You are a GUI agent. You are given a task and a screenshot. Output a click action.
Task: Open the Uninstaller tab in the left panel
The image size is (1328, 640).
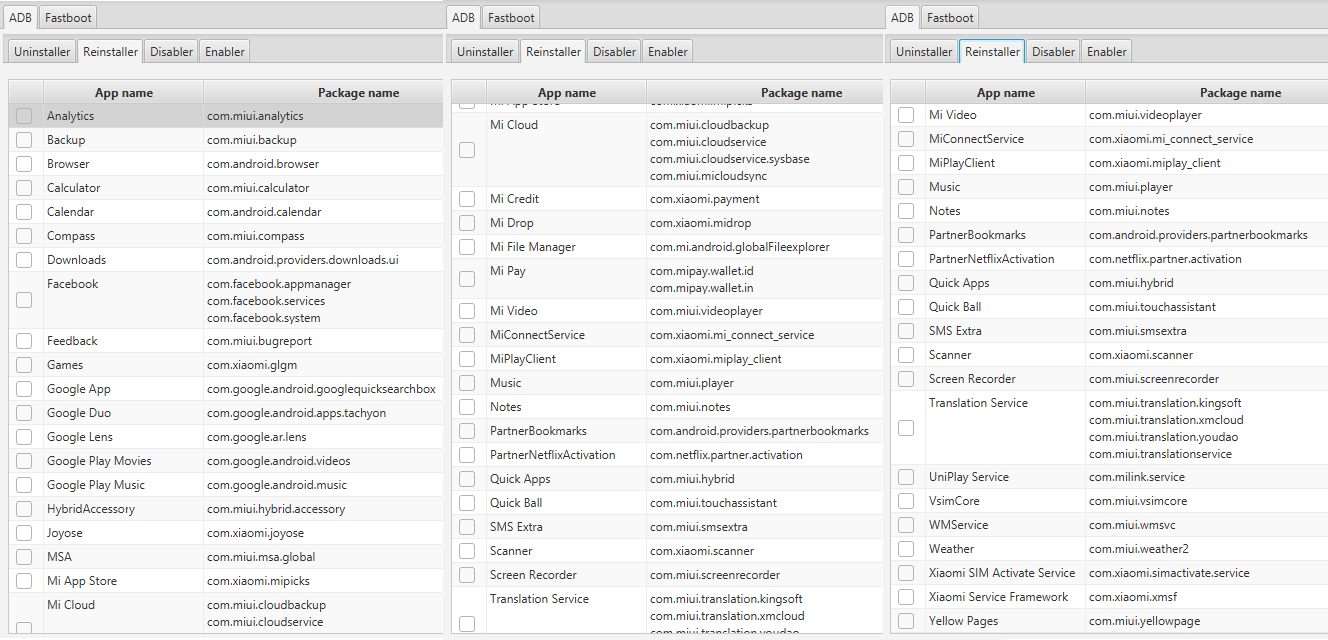[x=42, y=52]
